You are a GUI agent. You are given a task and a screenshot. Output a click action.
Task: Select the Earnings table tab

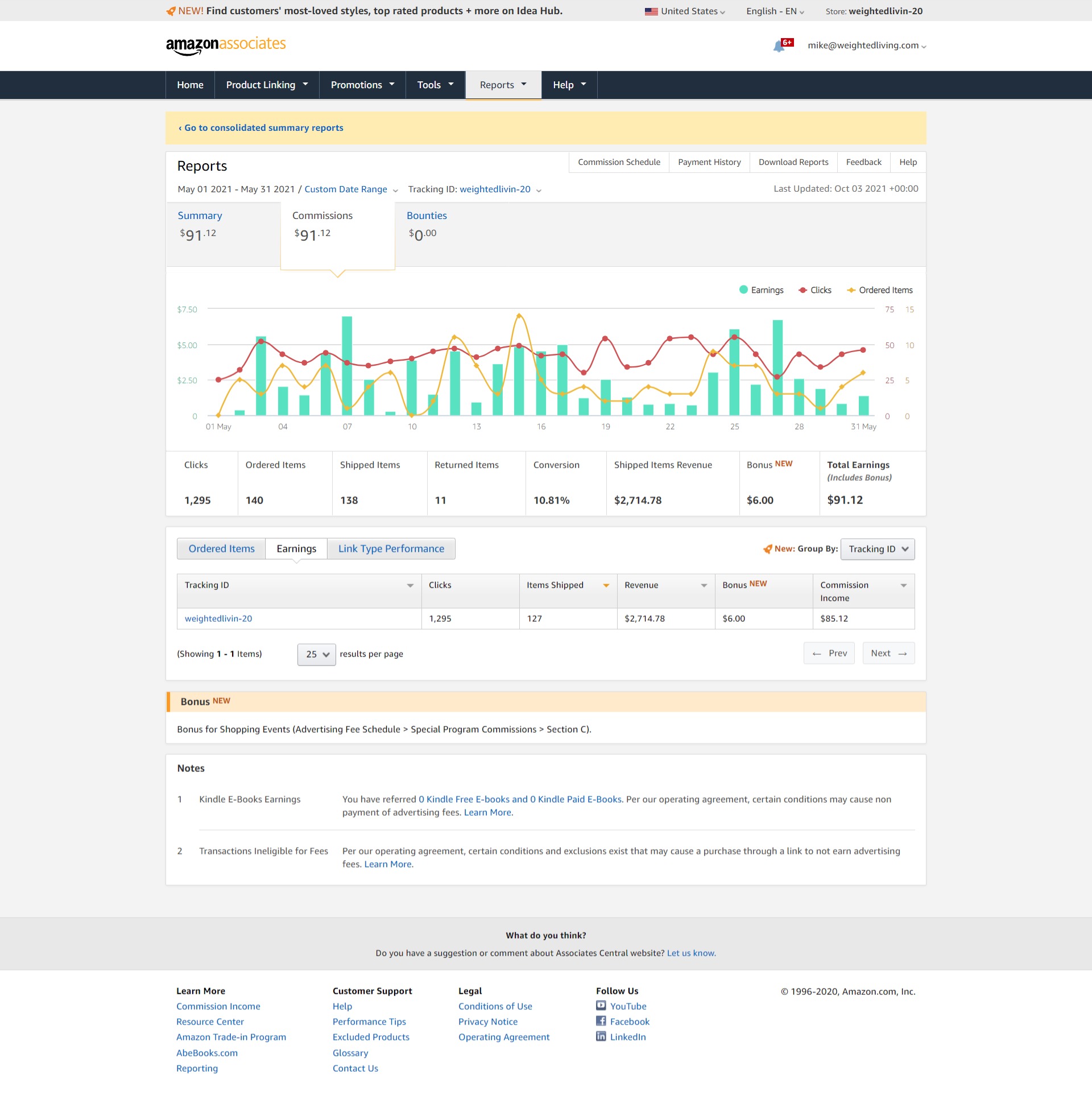[x=296, y=549]
